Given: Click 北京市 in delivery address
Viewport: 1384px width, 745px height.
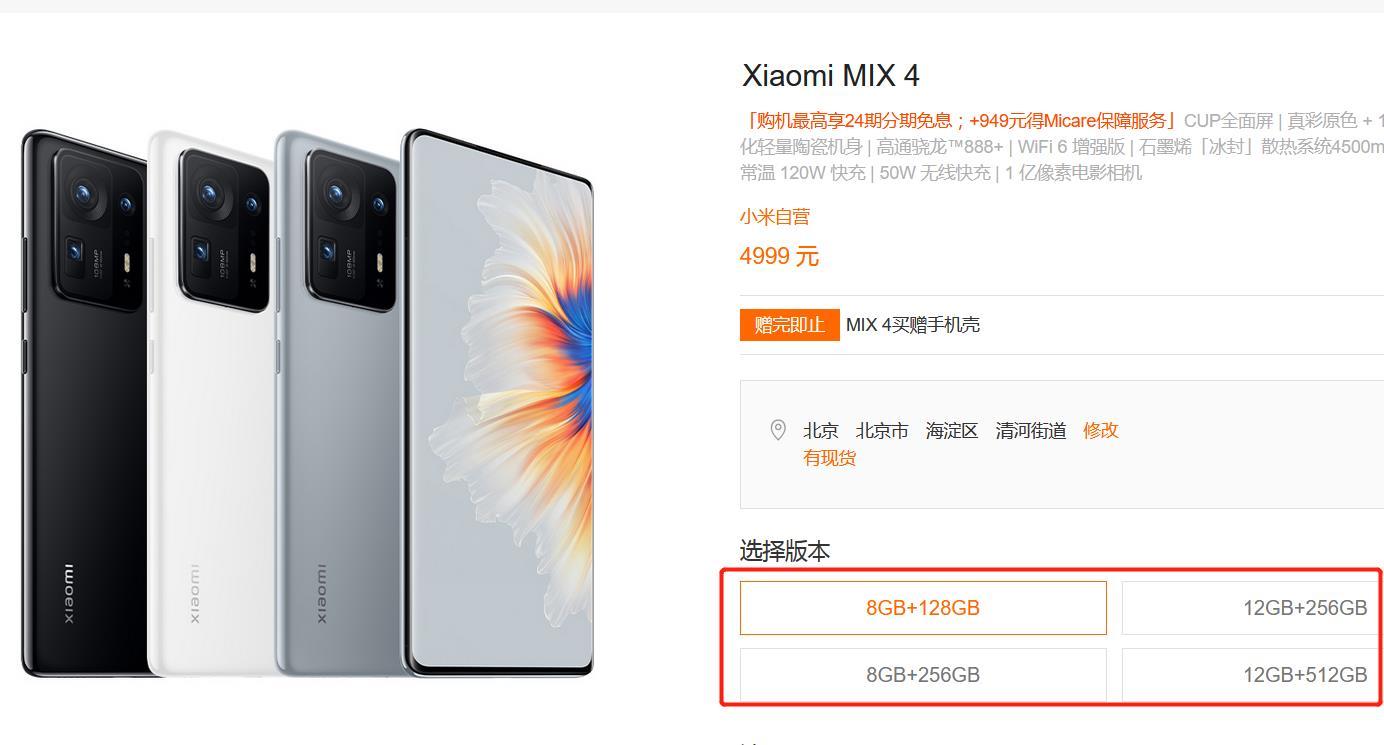Looking at the screenshot, I should tap(882, 430).
